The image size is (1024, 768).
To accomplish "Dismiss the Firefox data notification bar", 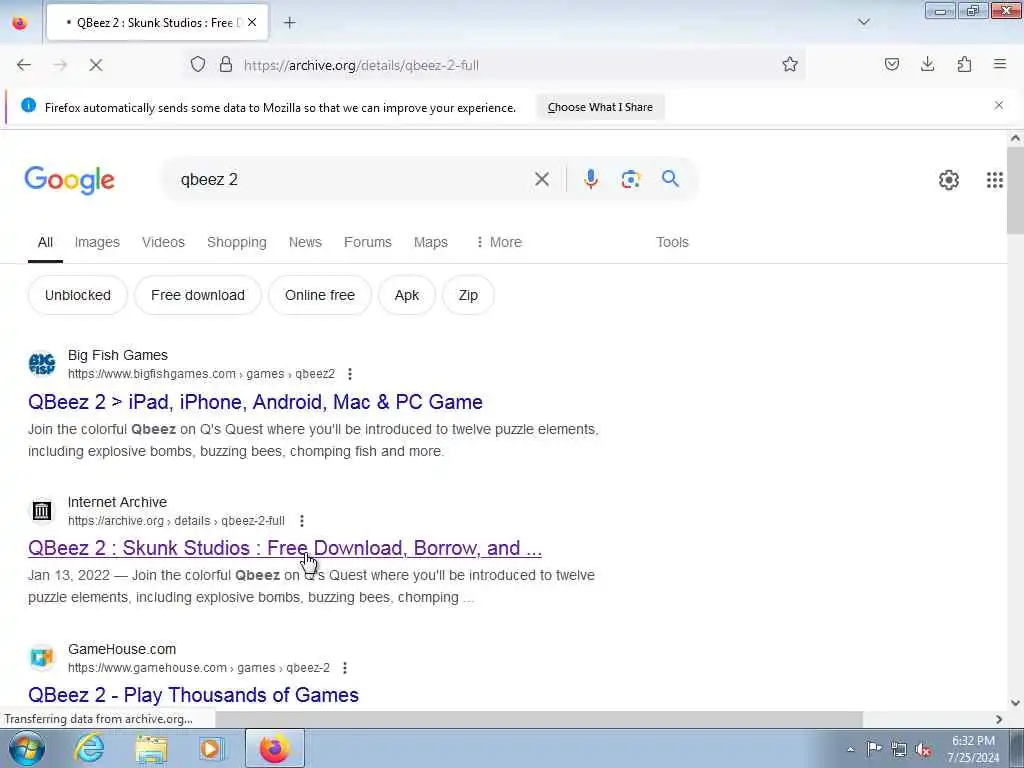I will (999, 105).
